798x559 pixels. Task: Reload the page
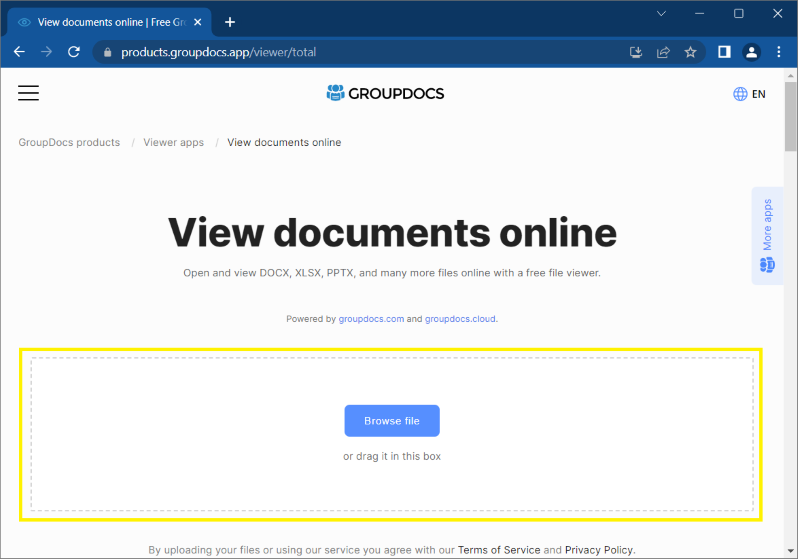74,52
